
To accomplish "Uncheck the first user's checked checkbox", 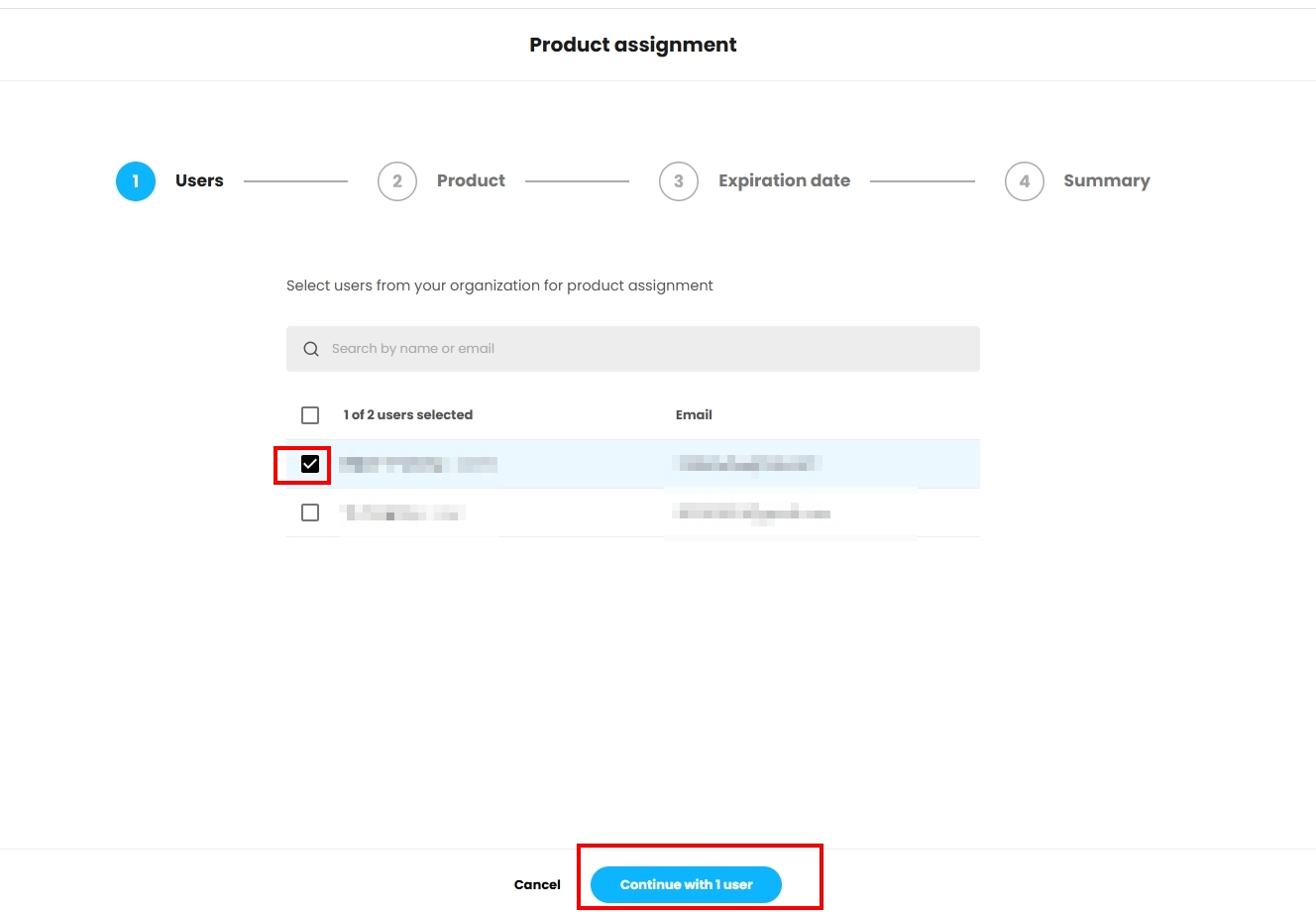I will pyautogui.click(x=310, y=464).
